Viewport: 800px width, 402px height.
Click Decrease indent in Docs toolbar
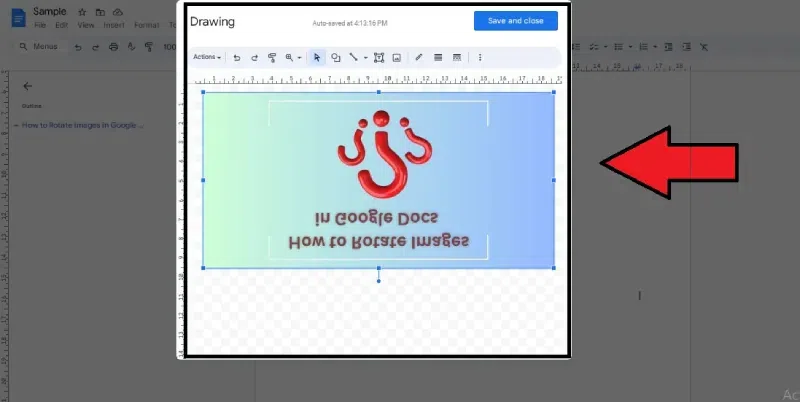click(x=668, y=47)
